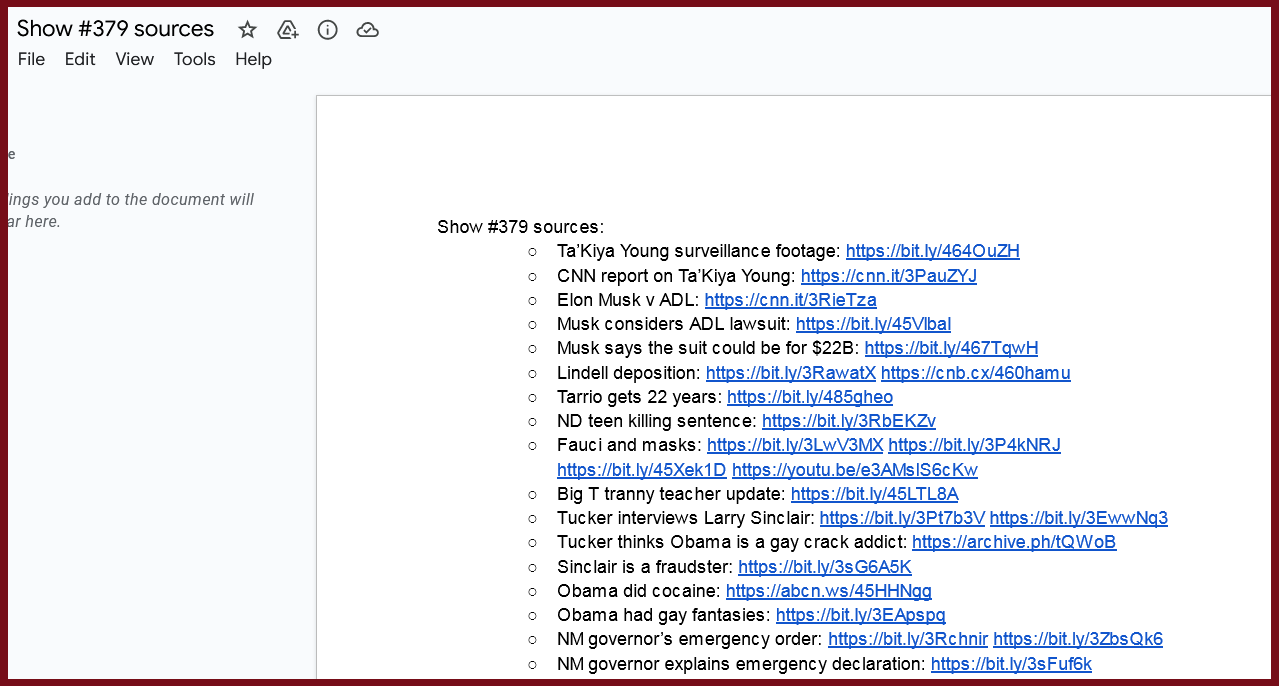Viewport: 1279px width, 686px height.
Task: Open the abcn.ws/45HHNgg link
Action: (829, 591)
